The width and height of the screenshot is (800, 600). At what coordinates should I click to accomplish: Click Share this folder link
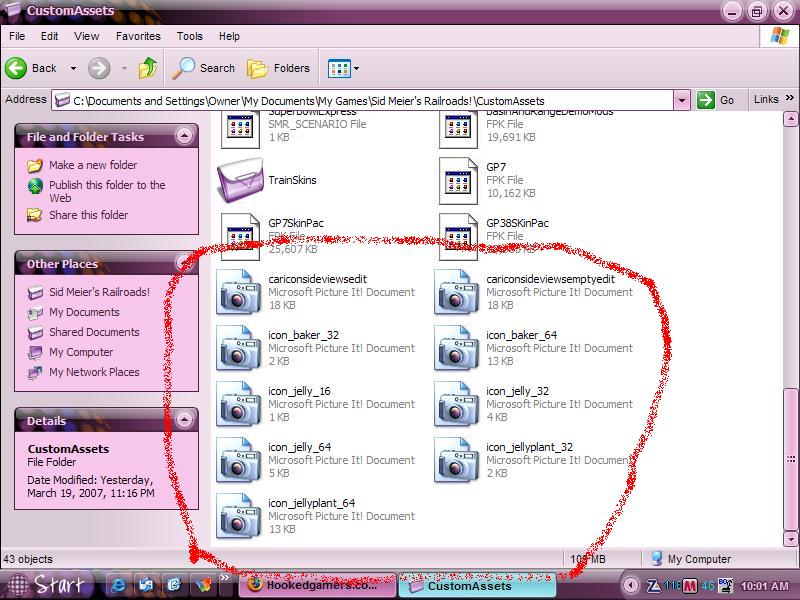click(x=88, y=215)
